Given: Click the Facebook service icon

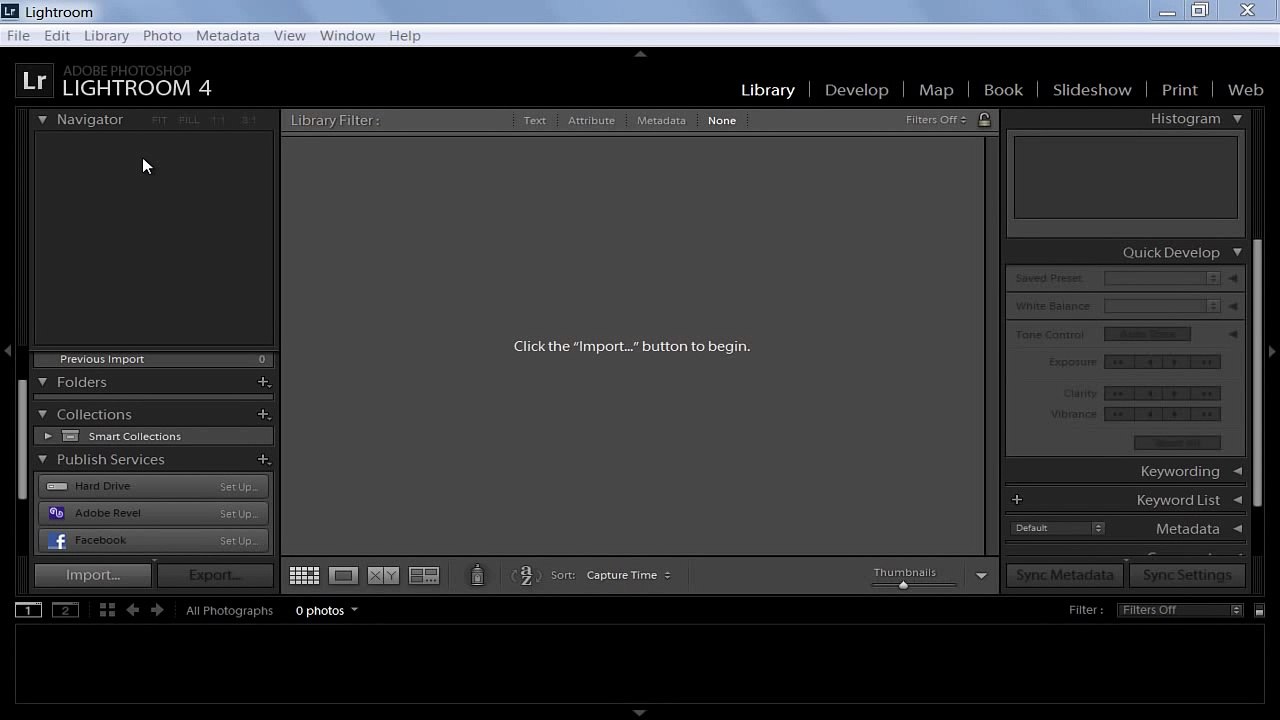Looking at the screenshot, I should pyautogui.click(x=57, y=541).
